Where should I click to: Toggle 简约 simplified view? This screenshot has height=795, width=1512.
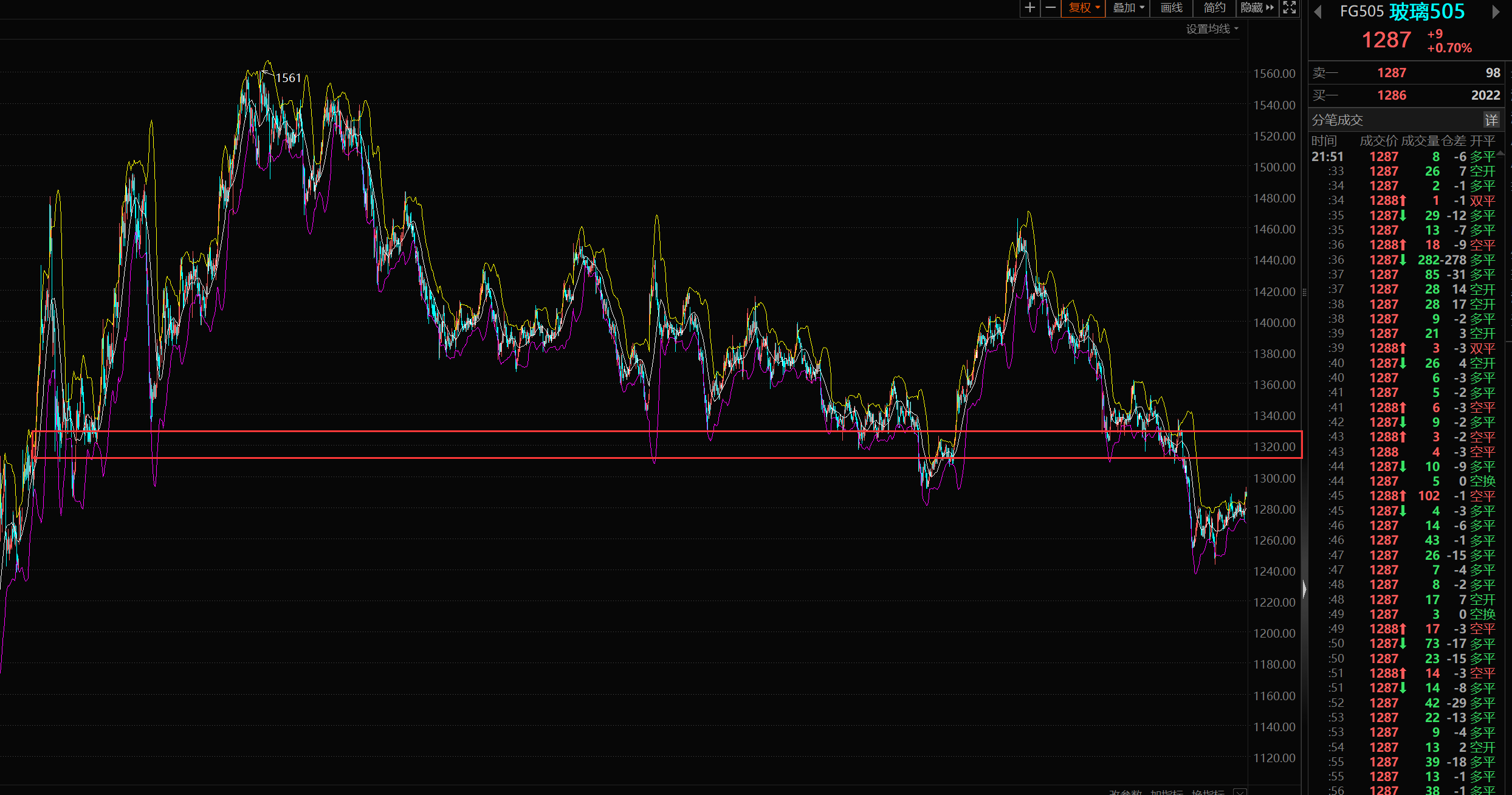1214,8
